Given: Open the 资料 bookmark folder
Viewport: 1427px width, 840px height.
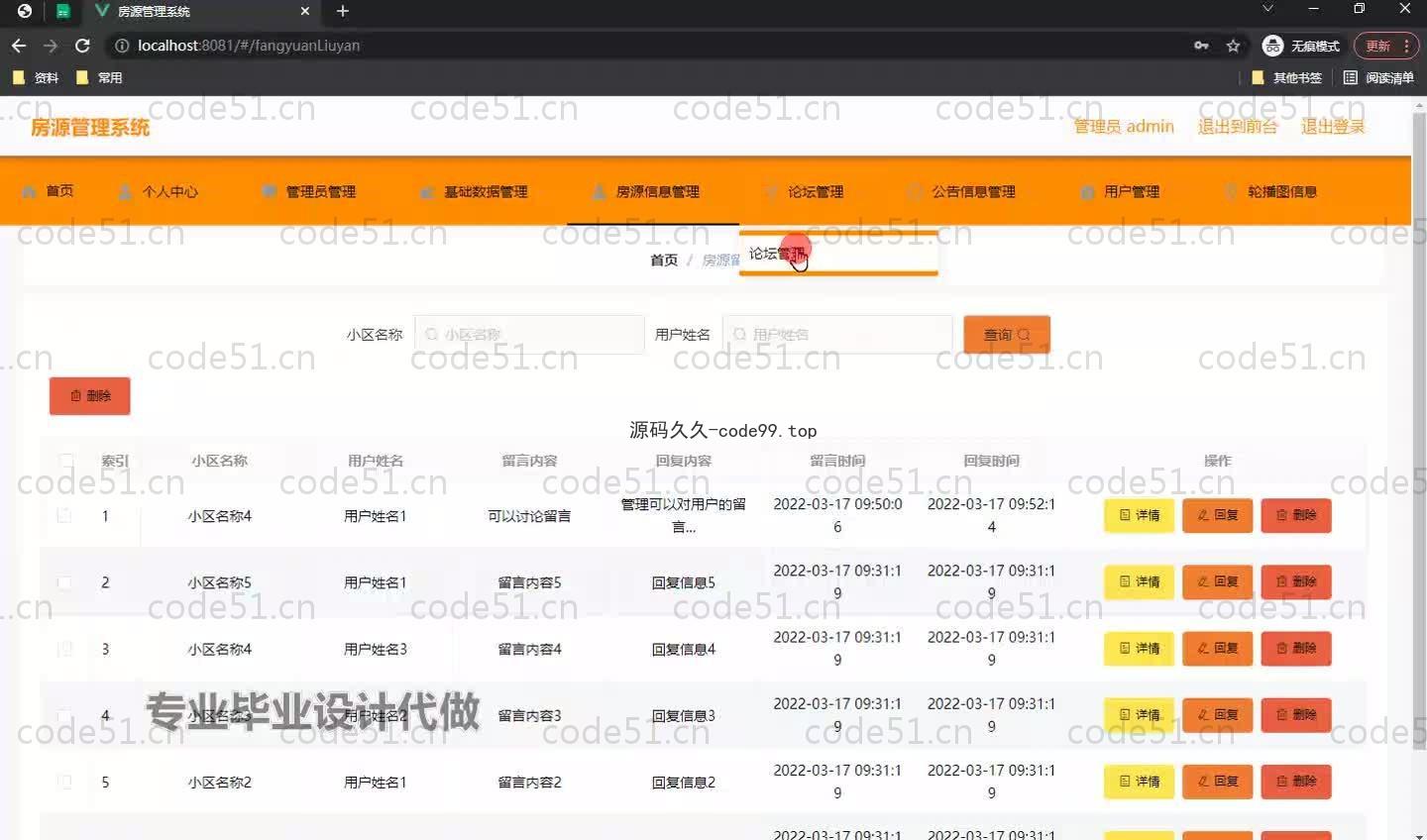Looking at the screenshot, I should tap(36, 77).
